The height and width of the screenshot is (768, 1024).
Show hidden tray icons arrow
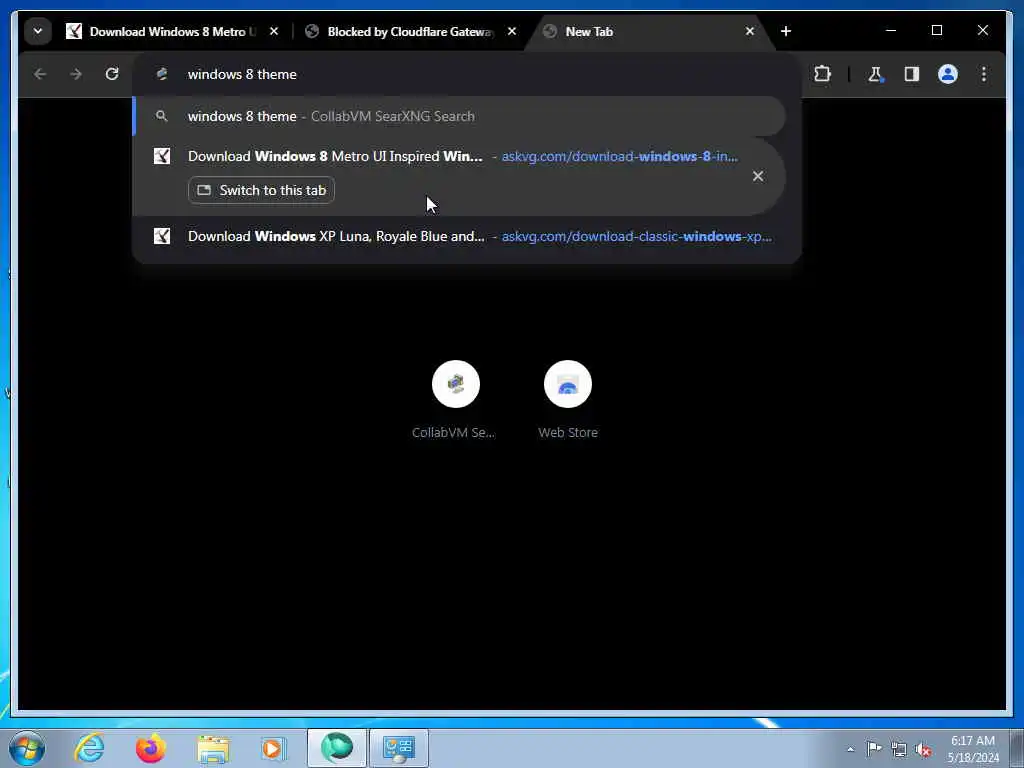click(x=850, y=749)
